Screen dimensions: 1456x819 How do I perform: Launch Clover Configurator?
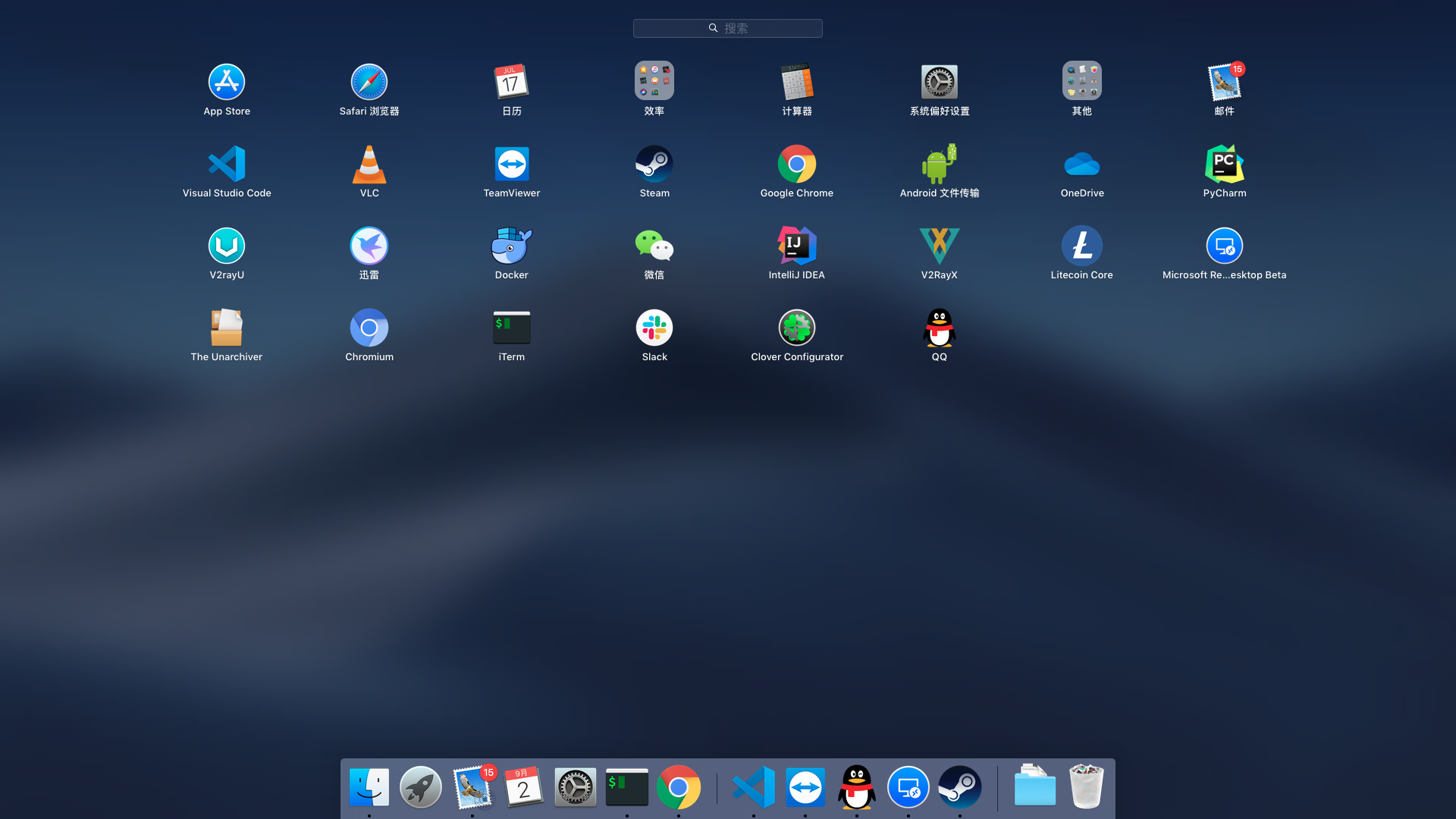pos(796,328)
